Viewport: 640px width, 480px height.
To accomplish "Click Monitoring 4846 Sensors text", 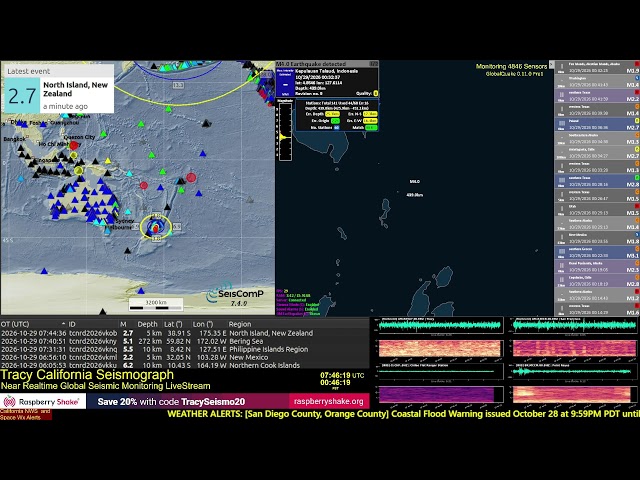I will (x=511, y=66).
